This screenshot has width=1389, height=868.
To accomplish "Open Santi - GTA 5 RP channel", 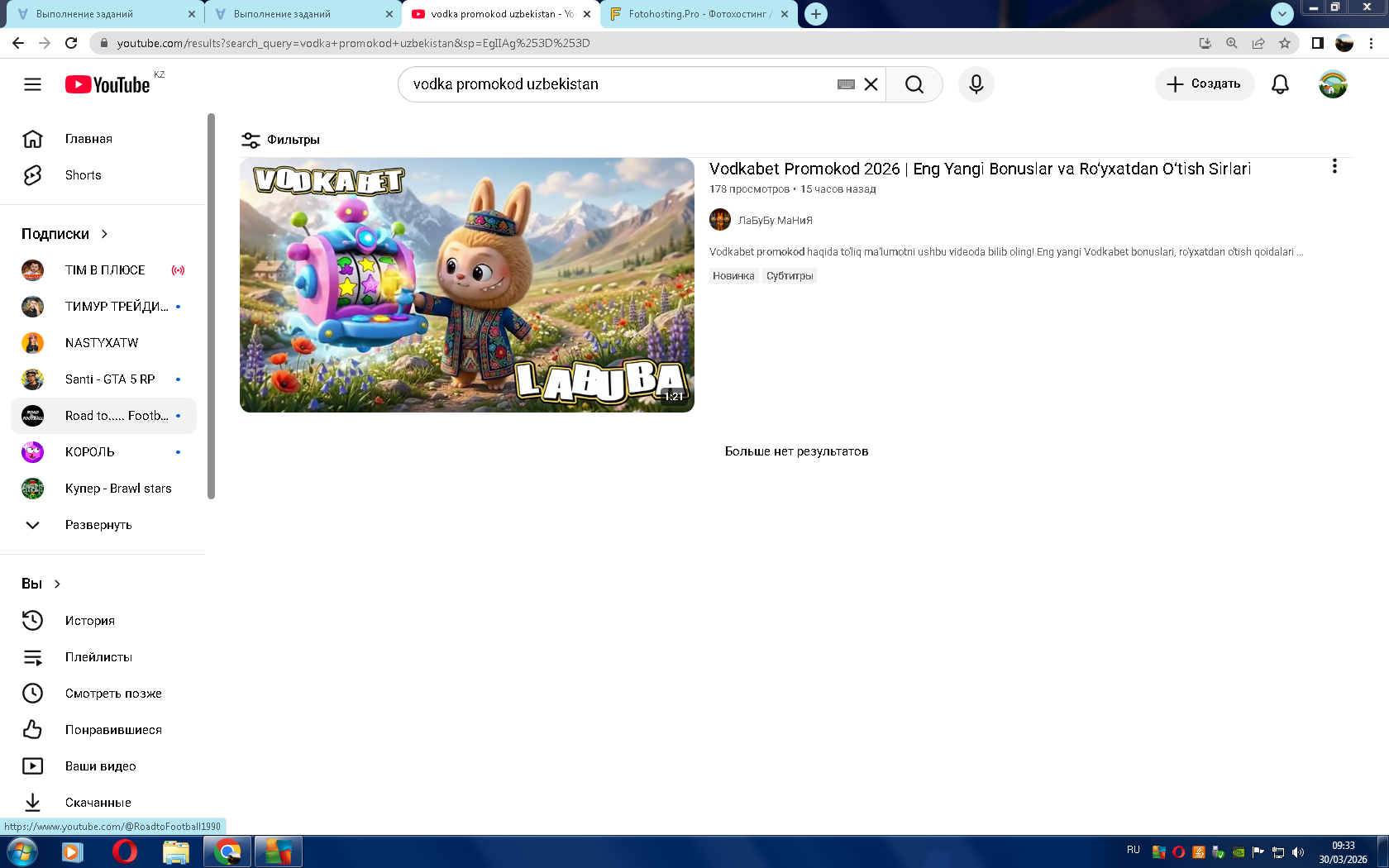I will [103, 379].
